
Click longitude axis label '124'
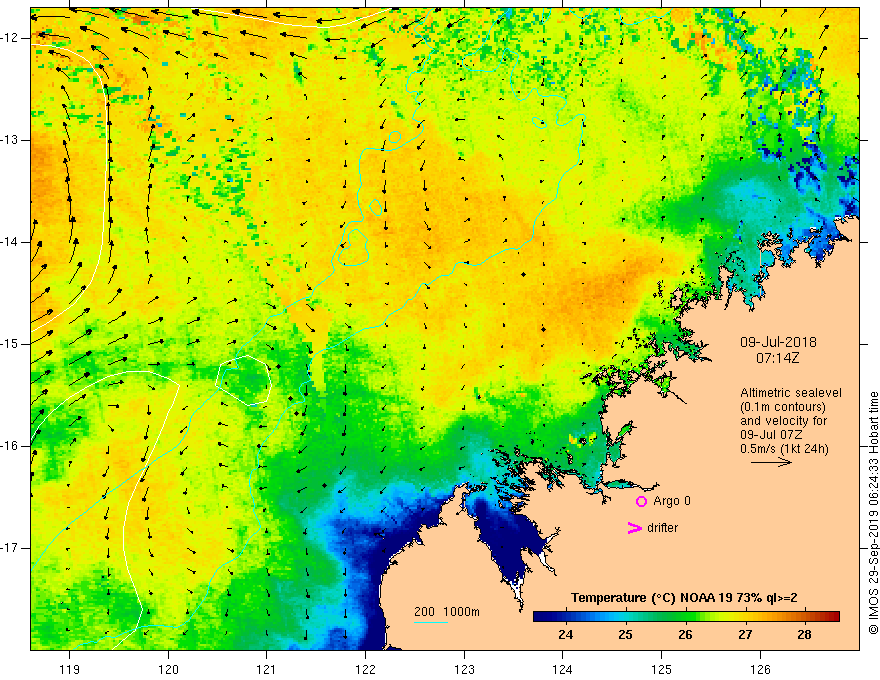563,669
